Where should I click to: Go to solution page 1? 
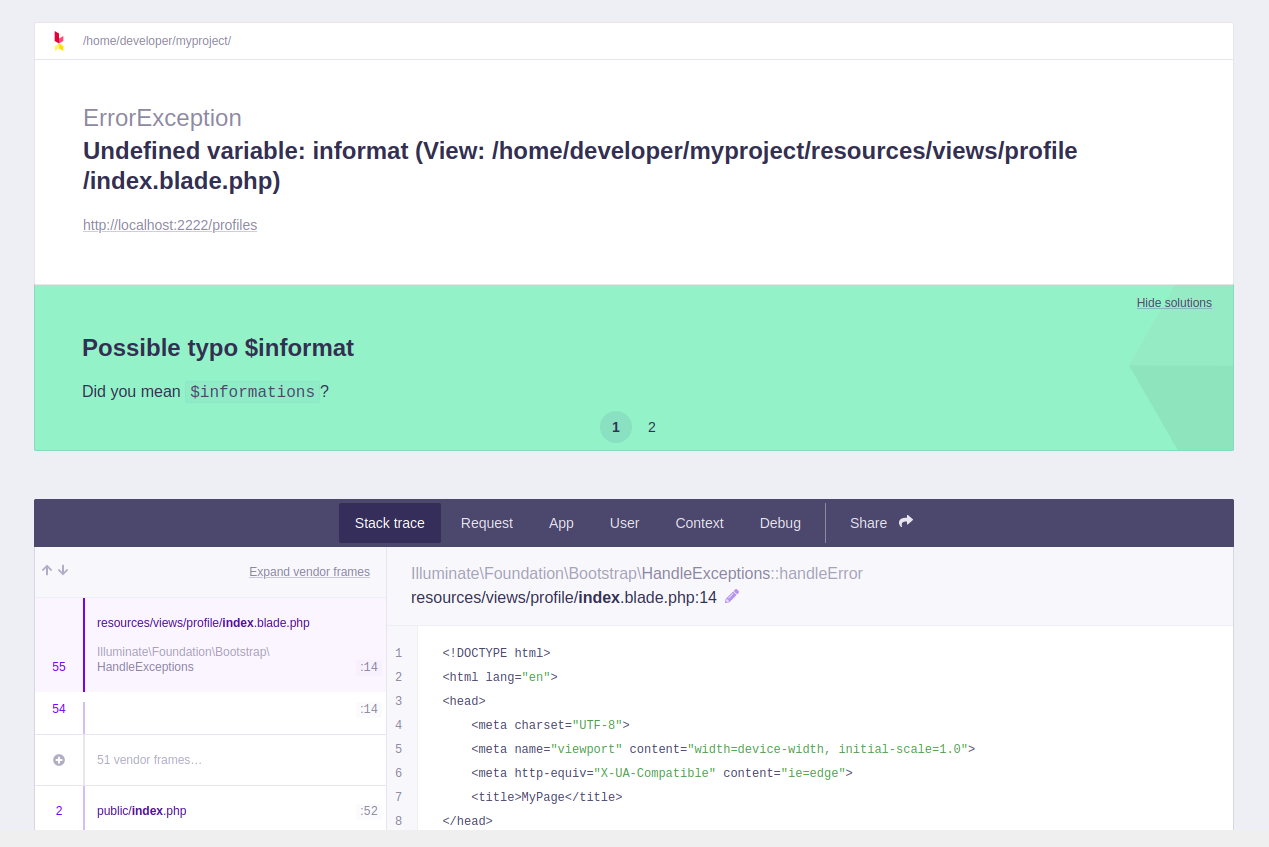(616, 427)
